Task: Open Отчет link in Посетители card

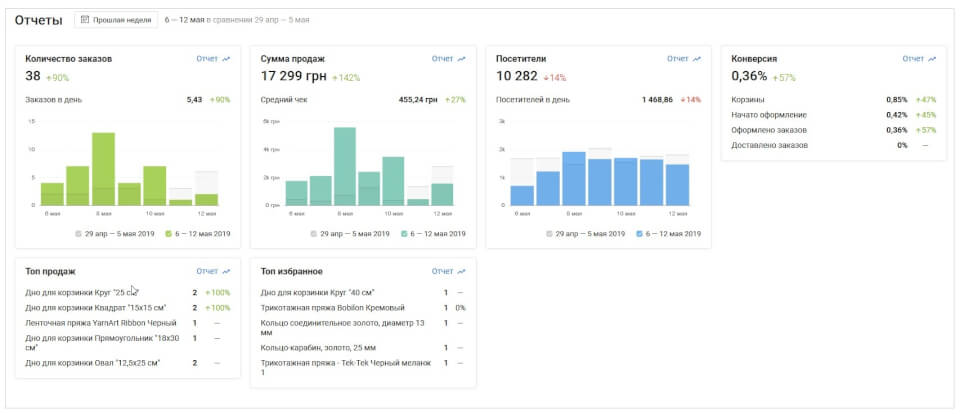Action: click(x=677, y=59)
